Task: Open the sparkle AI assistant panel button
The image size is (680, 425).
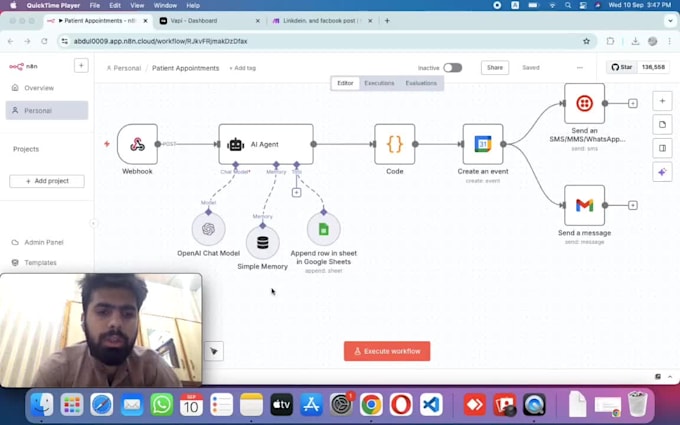Action: tap(662, 172)
